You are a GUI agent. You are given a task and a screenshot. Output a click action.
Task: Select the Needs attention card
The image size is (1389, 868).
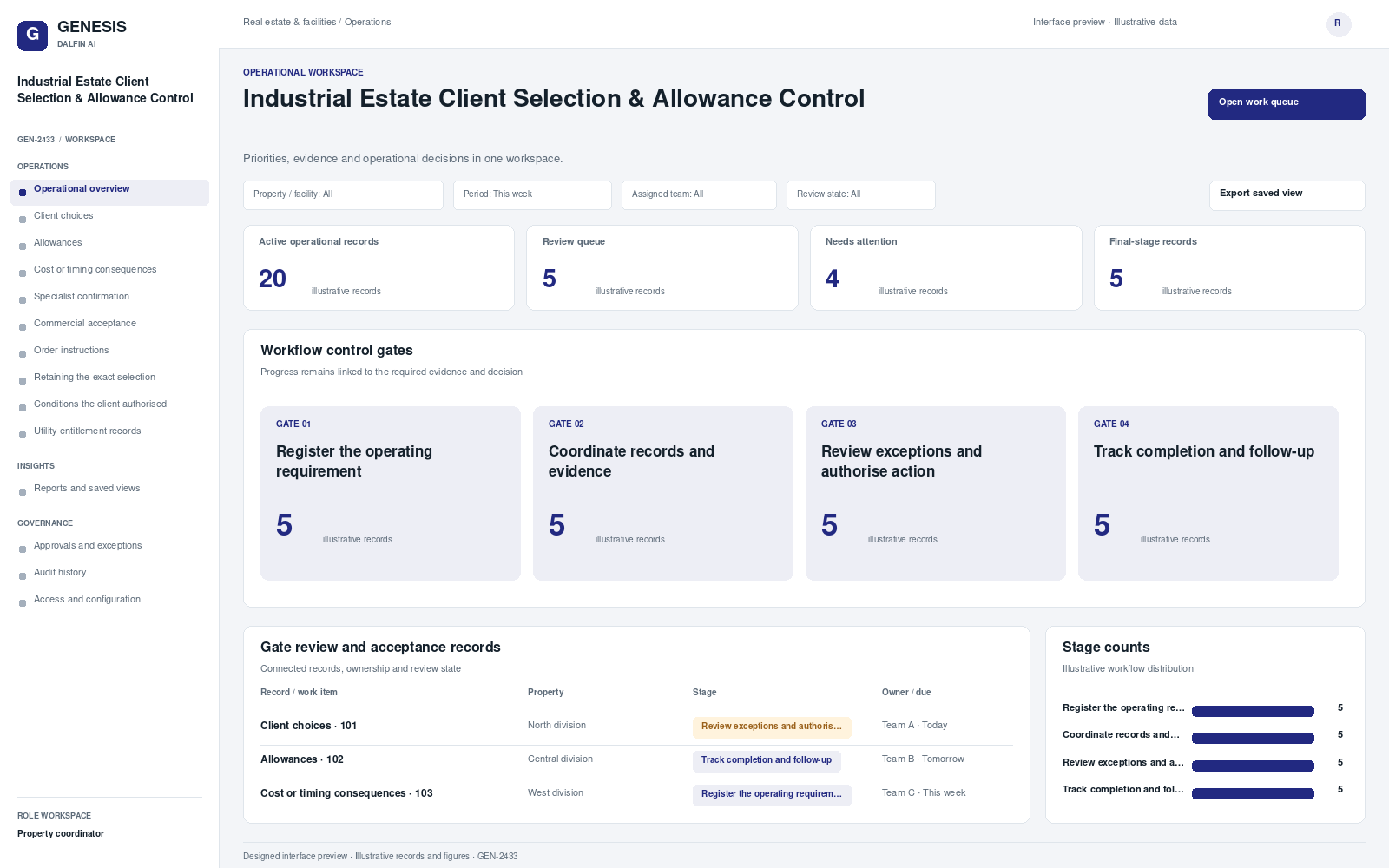946,267
